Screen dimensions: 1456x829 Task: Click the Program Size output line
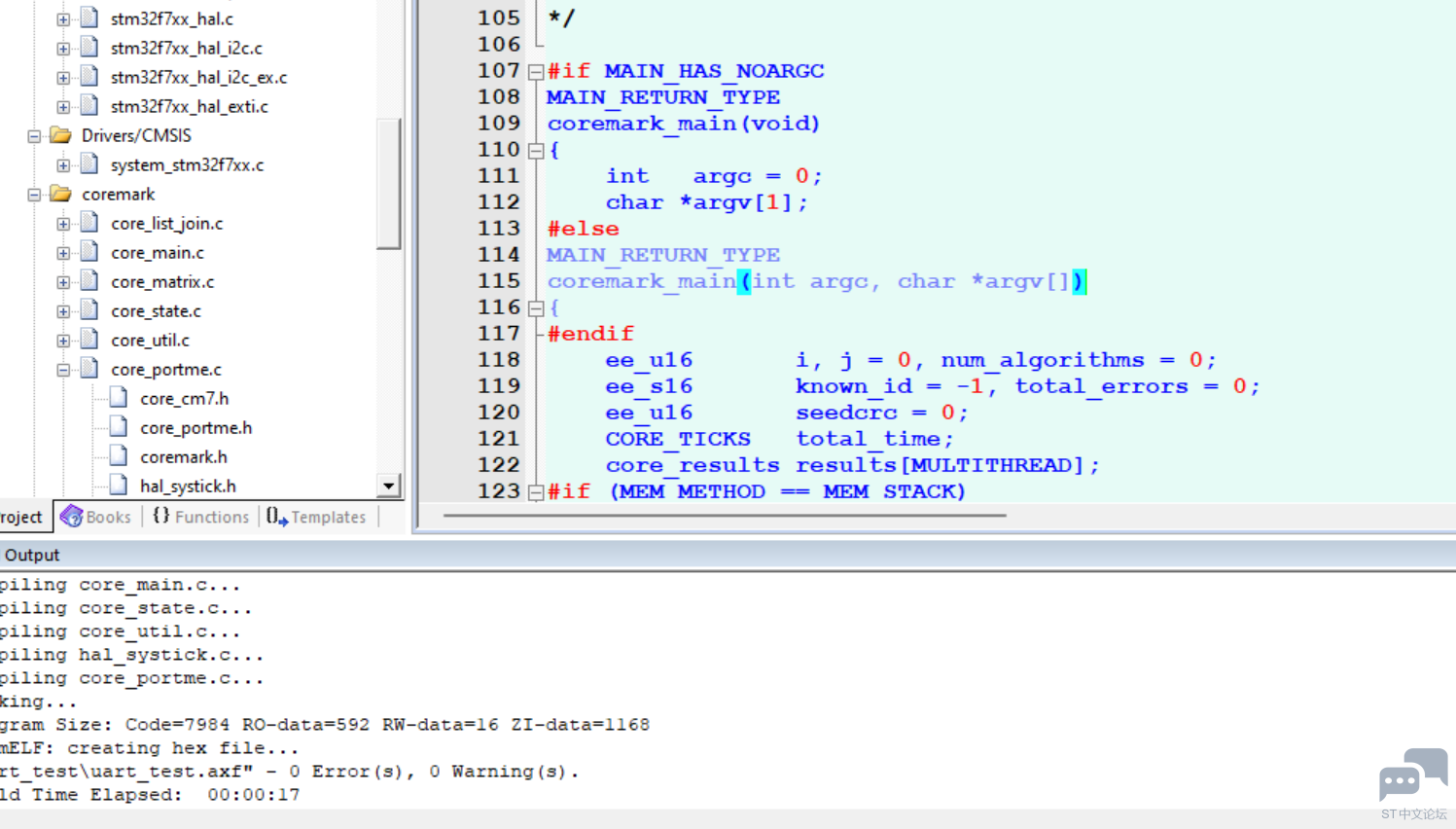pyautogui.click(x=325, y=725)
